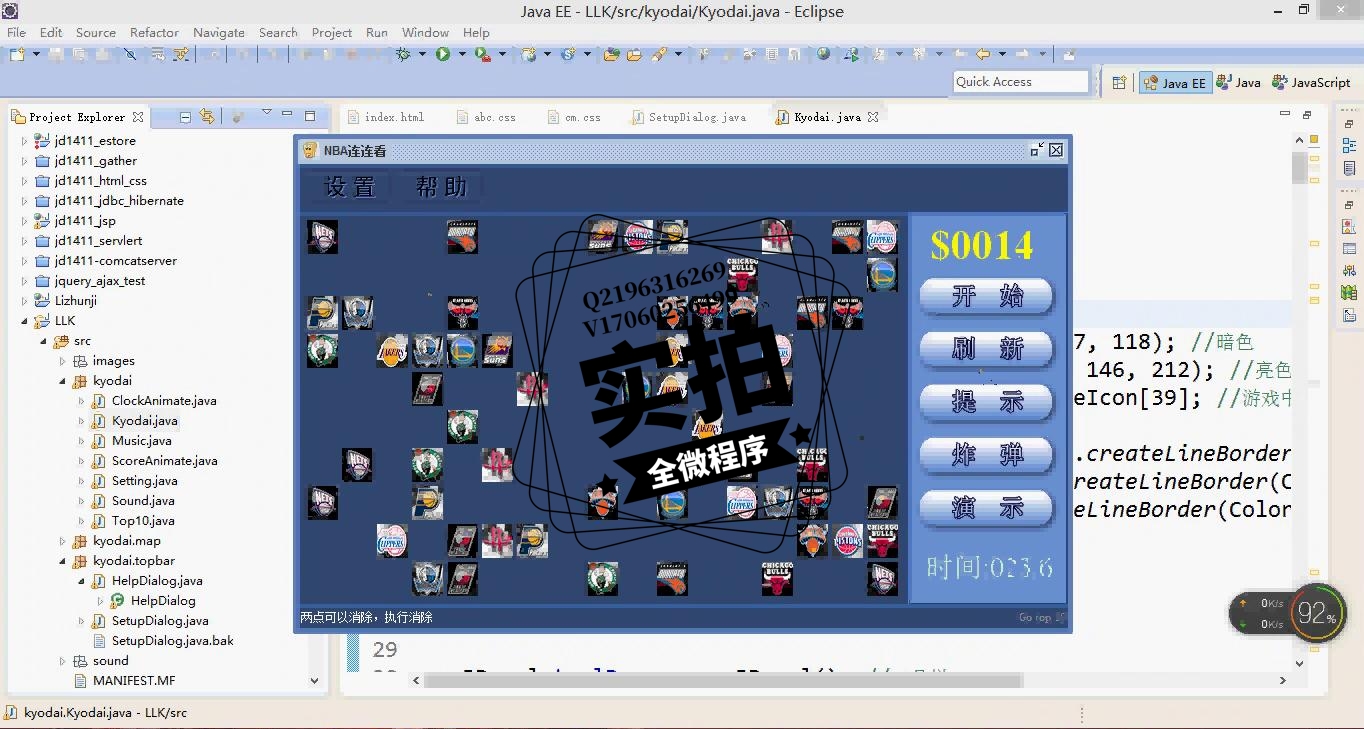Open Run configurations dropdown arrow
The image size is (1364, 729).
462,54
